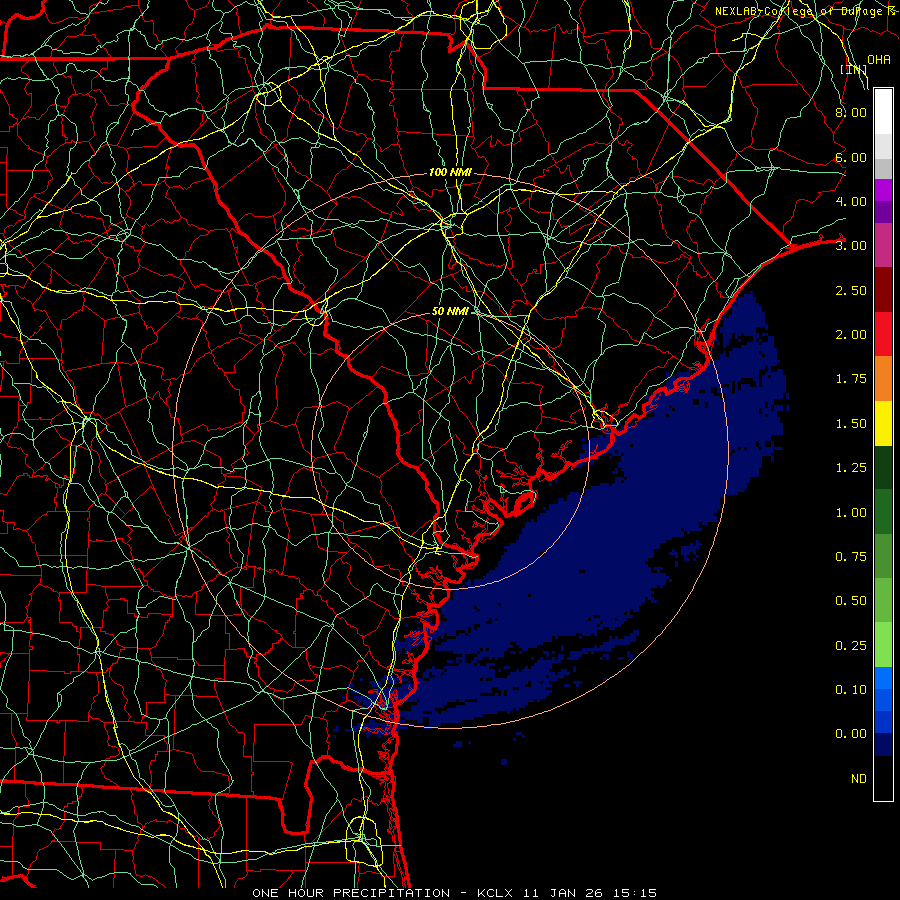Click the 'ND' no-data legend label
The width and height of the screenshot is (900, 900).
click(859, 779)
